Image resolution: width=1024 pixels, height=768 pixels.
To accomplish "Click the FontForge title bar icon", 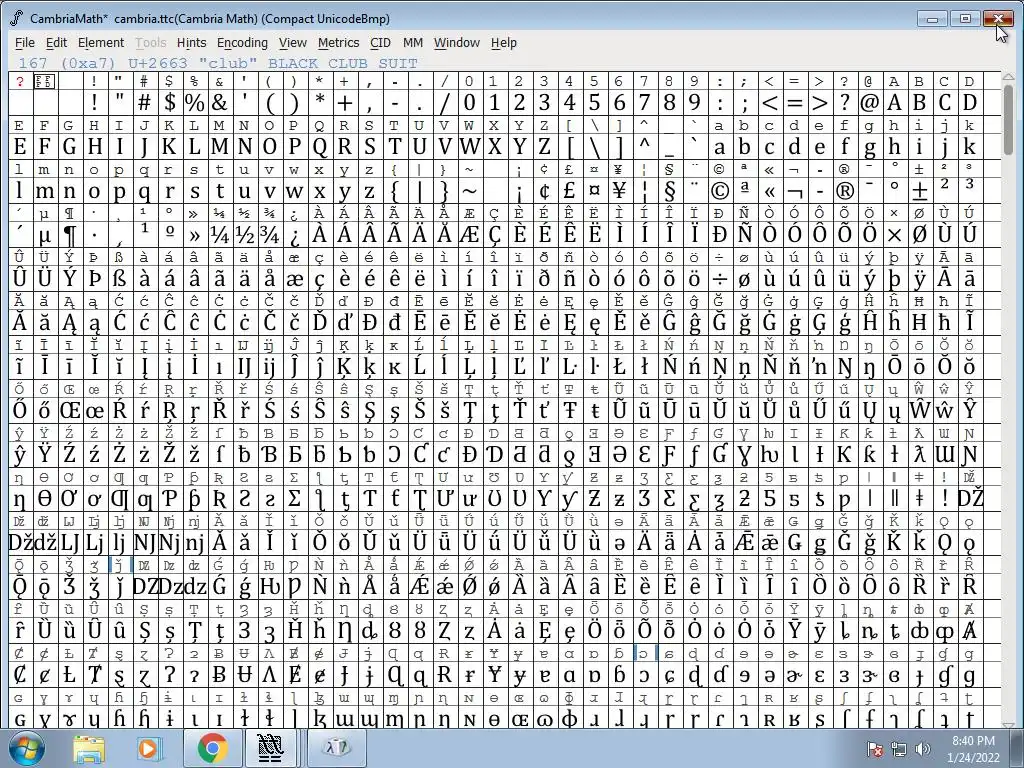I will point(18,18).
